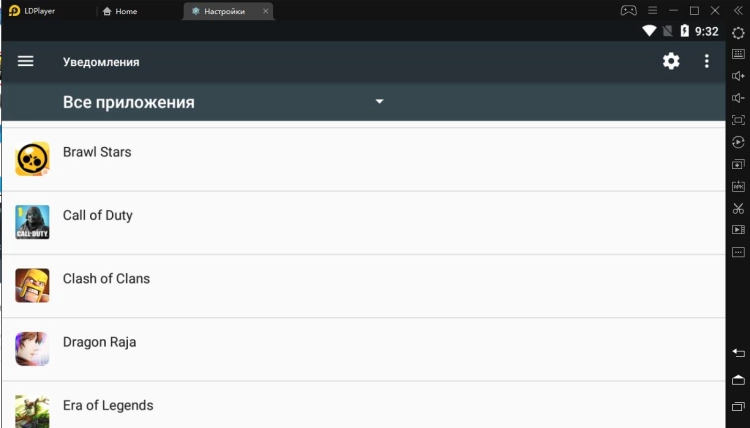This screenshot has height=428, width=750.
Task: Open notification settings gear icon
Action: click(671, 61)
